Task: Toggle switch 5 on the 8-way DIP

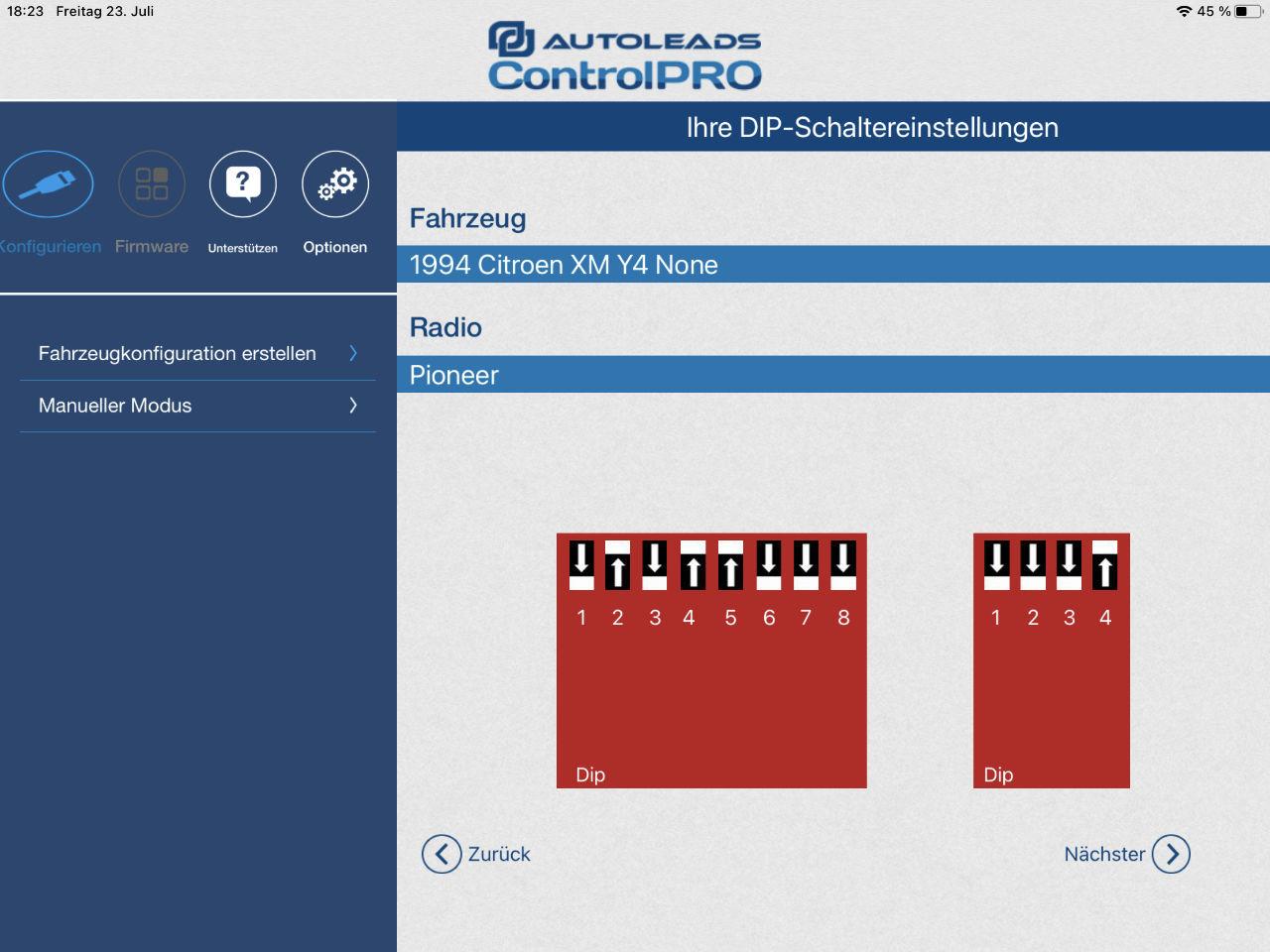Action: (x=730, y=565)
